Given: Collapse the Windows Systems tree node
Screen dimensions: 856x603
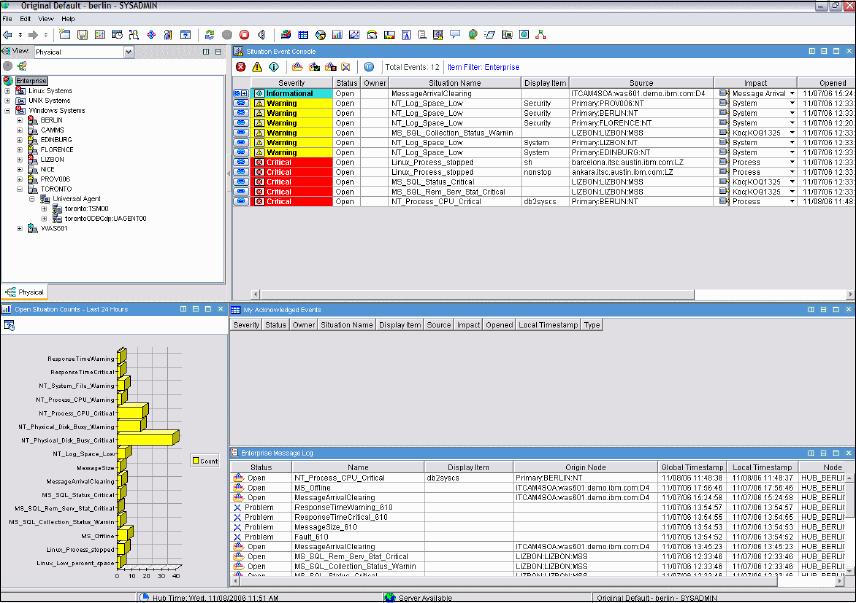Looking at the screenshot, I should (x=7, y=110).
